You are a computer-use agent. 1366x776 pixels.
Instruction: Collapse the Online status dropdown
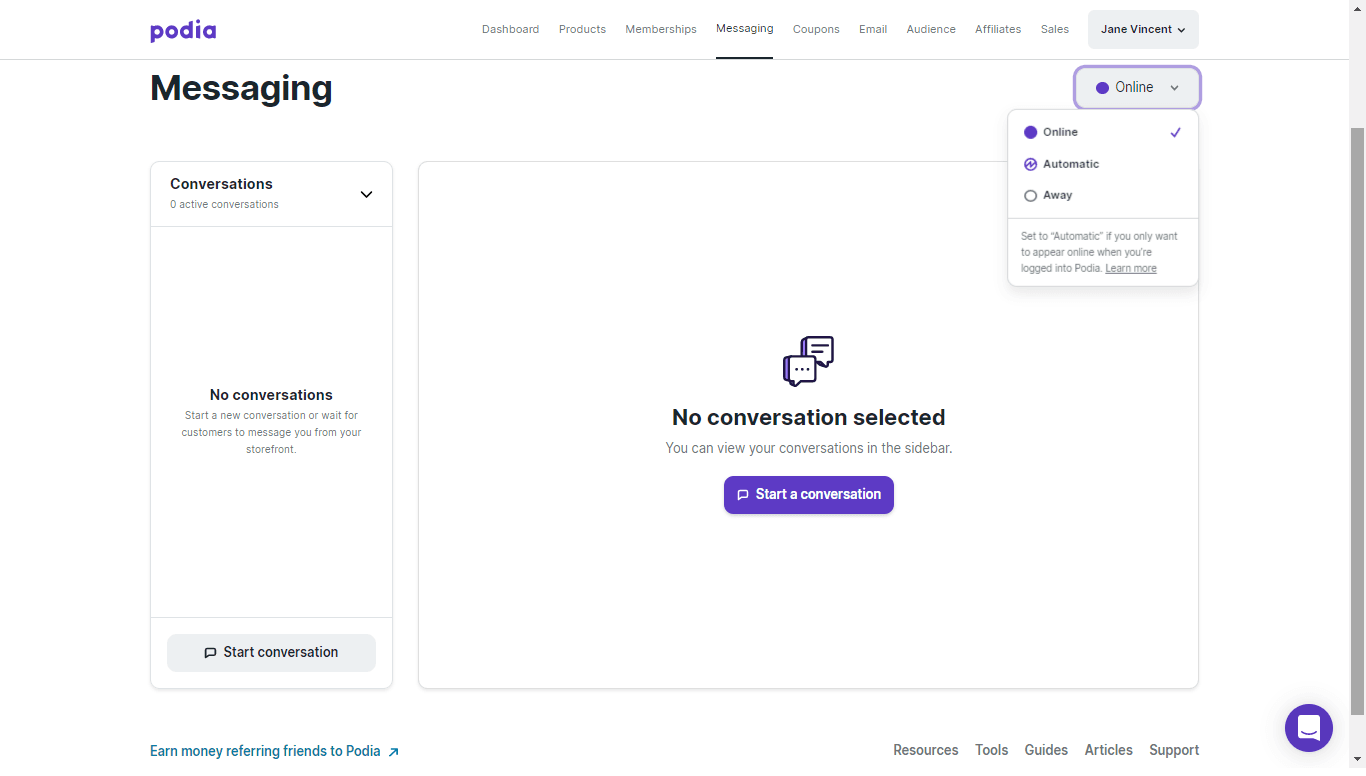pyautogui.click(x=1137, y=88)
